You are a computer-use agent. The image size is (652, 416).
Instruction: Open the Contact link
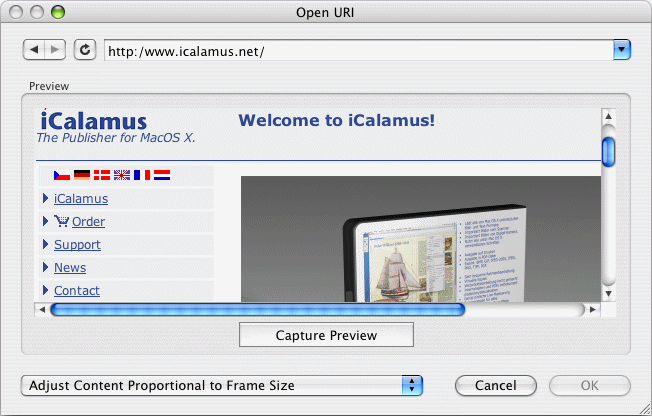click(x=77, y=290)
